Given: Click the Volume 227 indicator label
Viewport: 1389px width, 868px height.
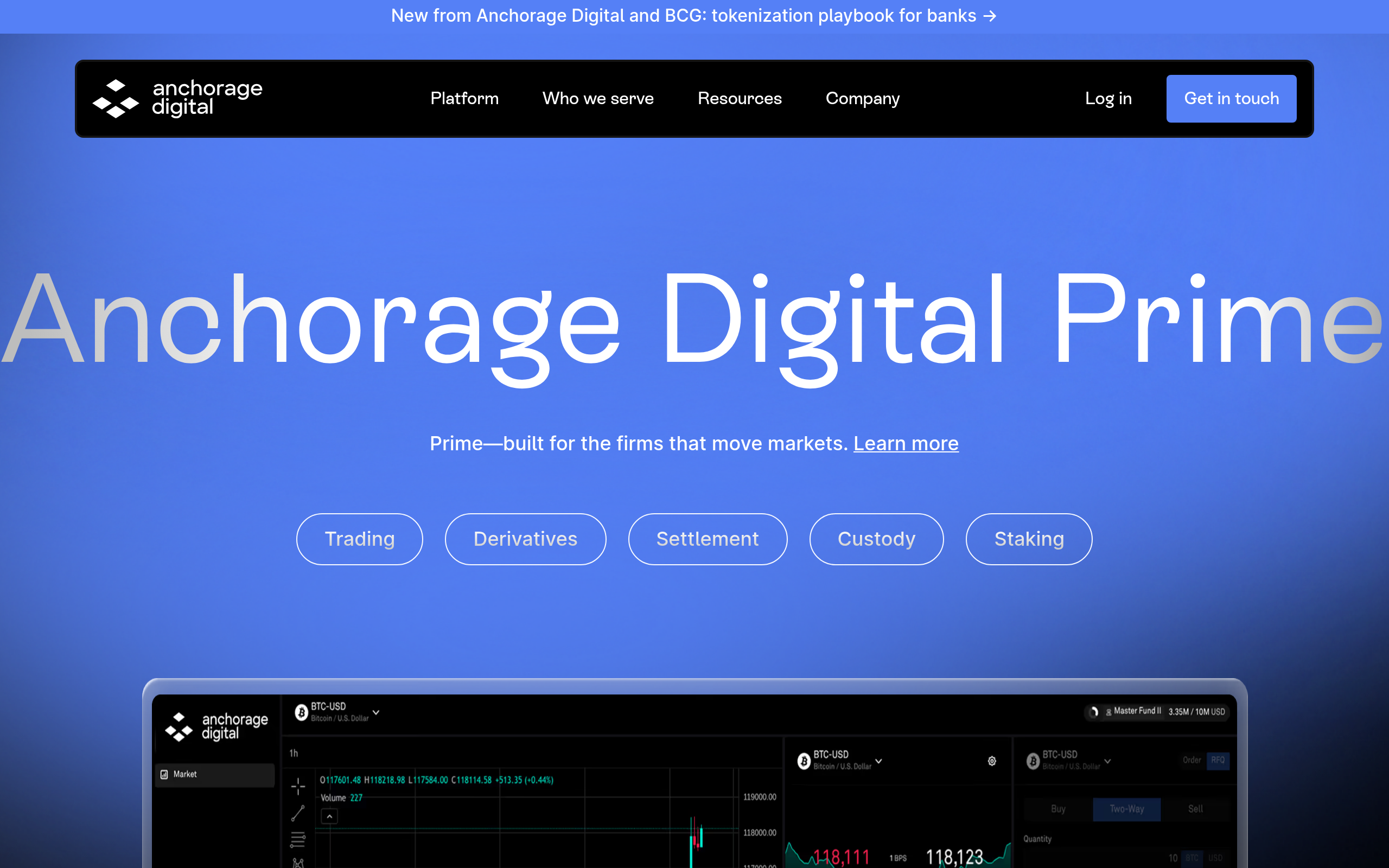Looking at the screenshot, I should [x=341, y=798].
